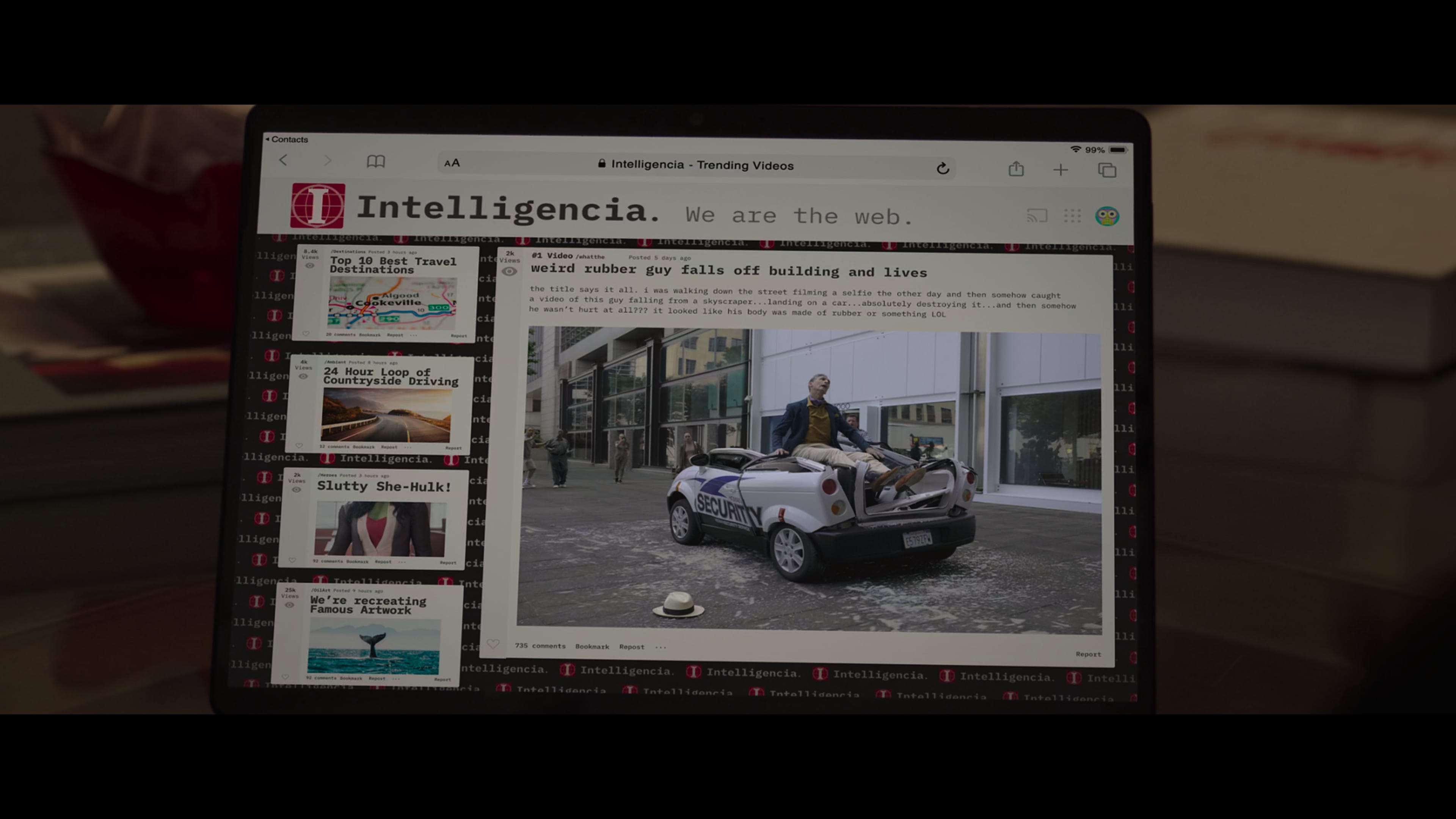Report the rubber guy video
Viewport: 1456px width, 819px height.
coord(1088,654)
